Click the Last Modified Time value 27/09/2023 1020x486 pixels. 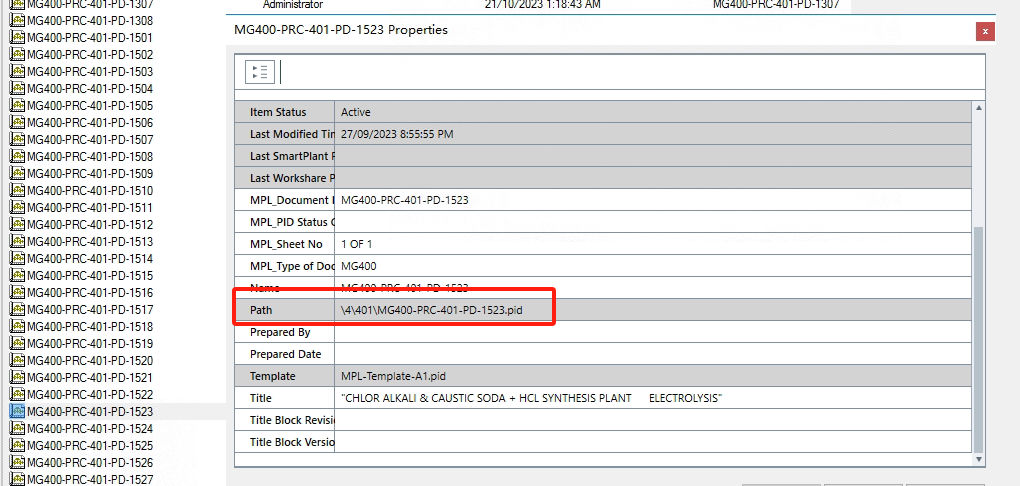pos(397,134)
